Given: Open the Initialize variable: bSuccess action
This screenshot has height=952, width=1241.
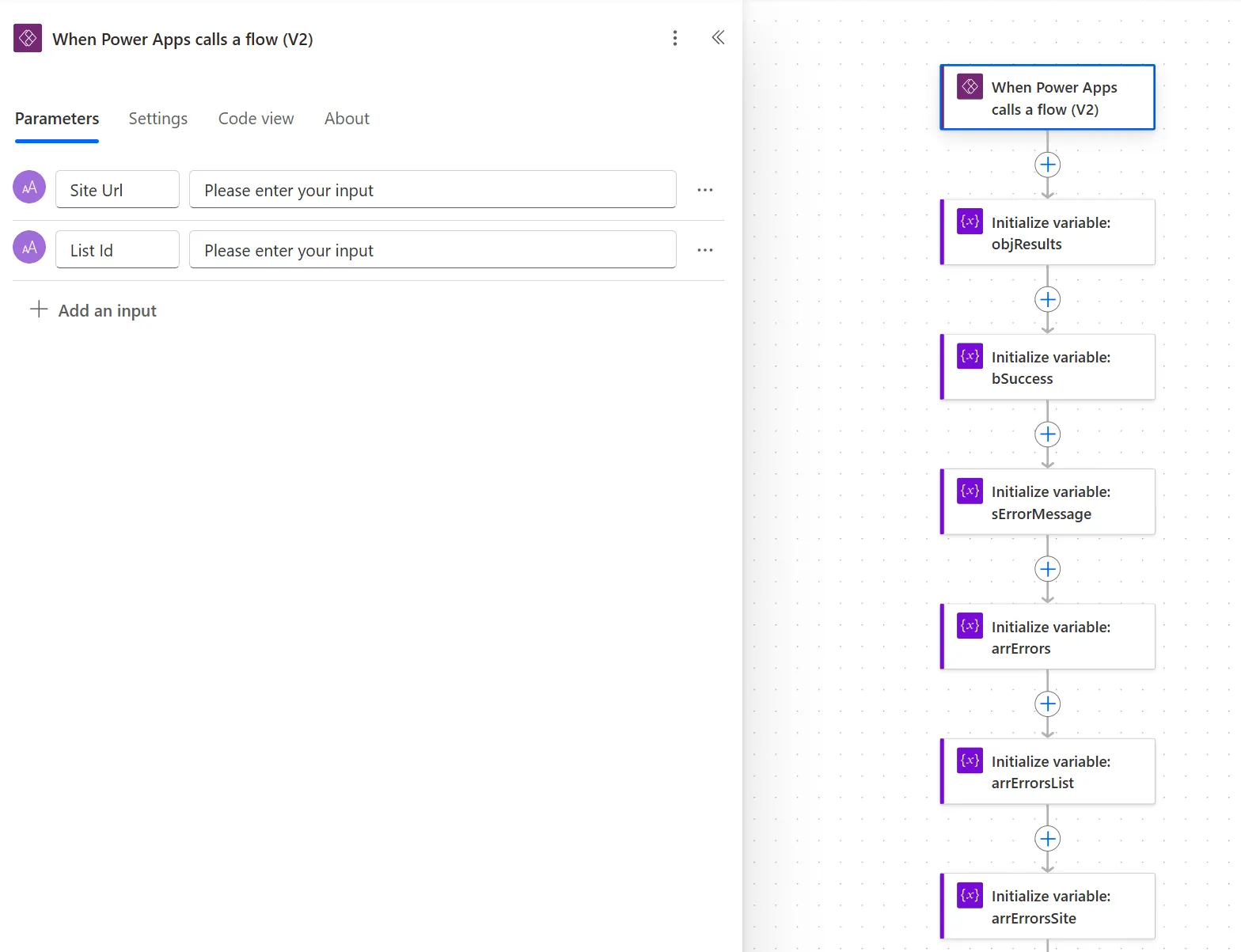Looking at the screenshot, I should [1048, 367].
